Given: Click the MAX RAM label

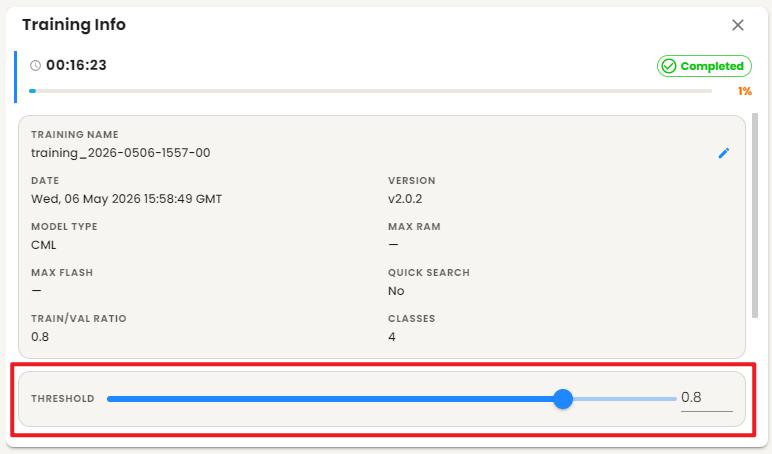Looking at the screenshot, I should (x=414, y=227).
